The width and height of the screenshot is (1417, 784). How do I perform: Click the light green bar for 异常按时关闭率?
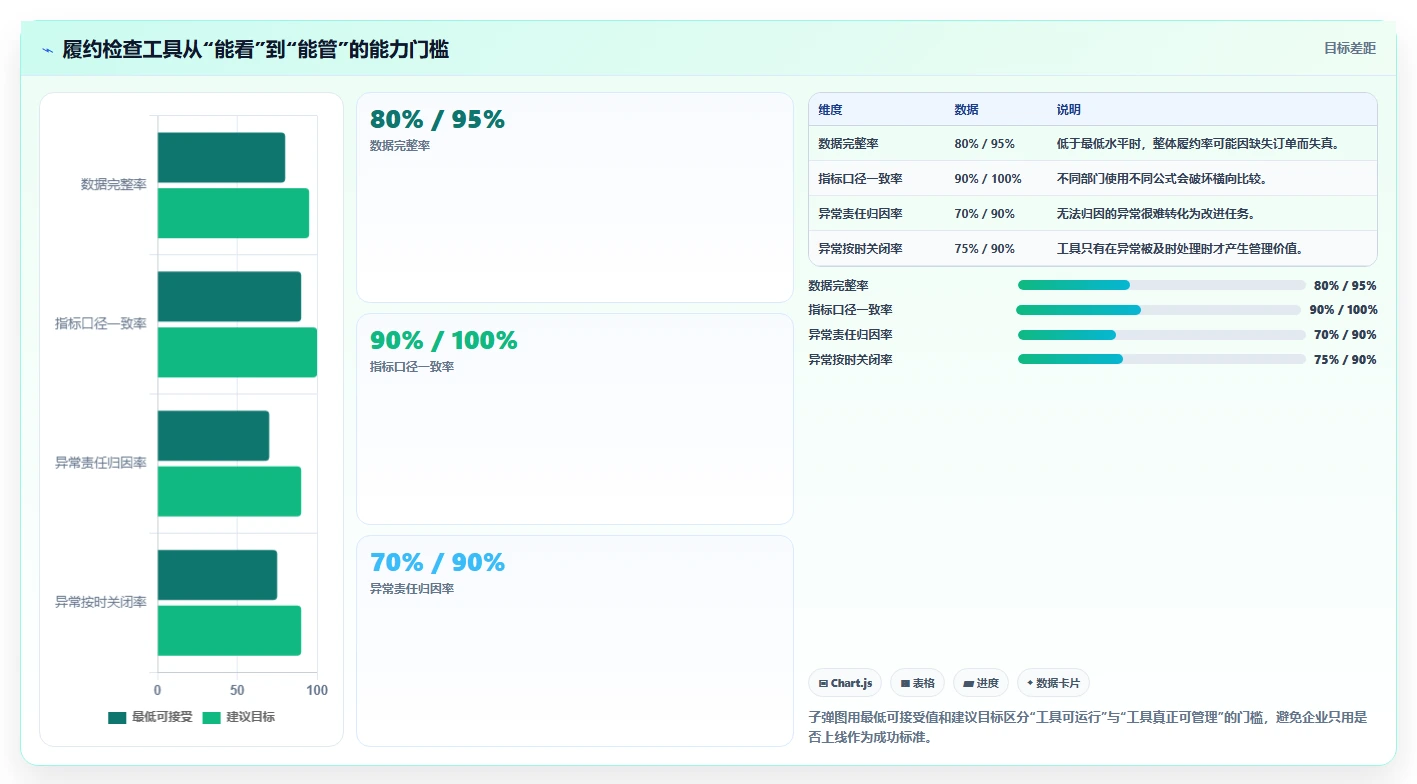pos(229,630)
